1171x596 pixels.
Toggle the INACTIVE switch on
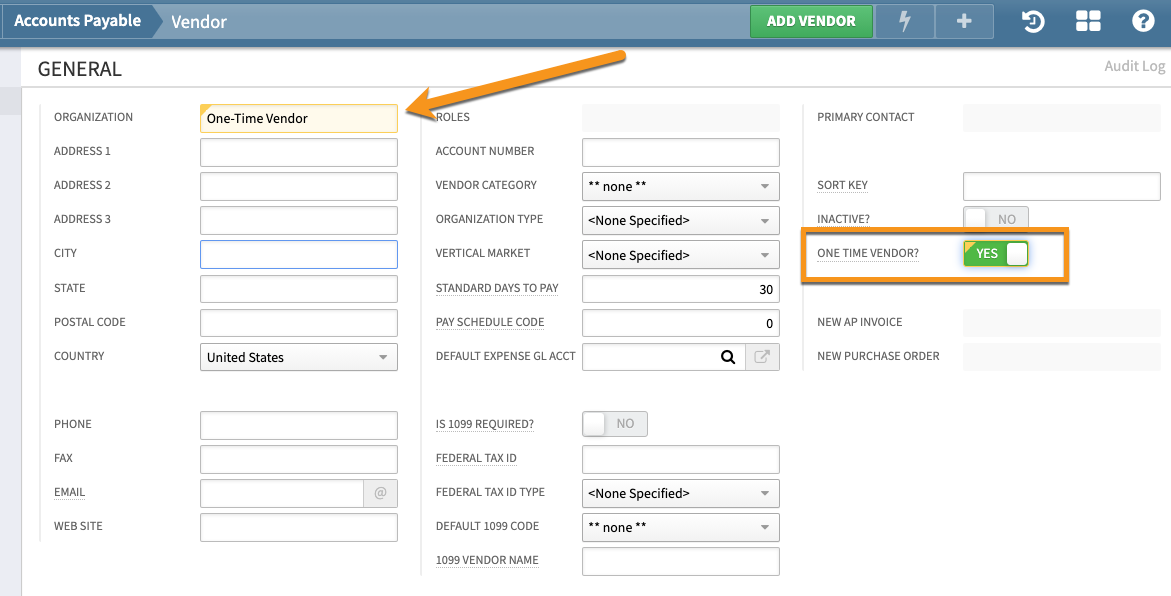(995, 217)
